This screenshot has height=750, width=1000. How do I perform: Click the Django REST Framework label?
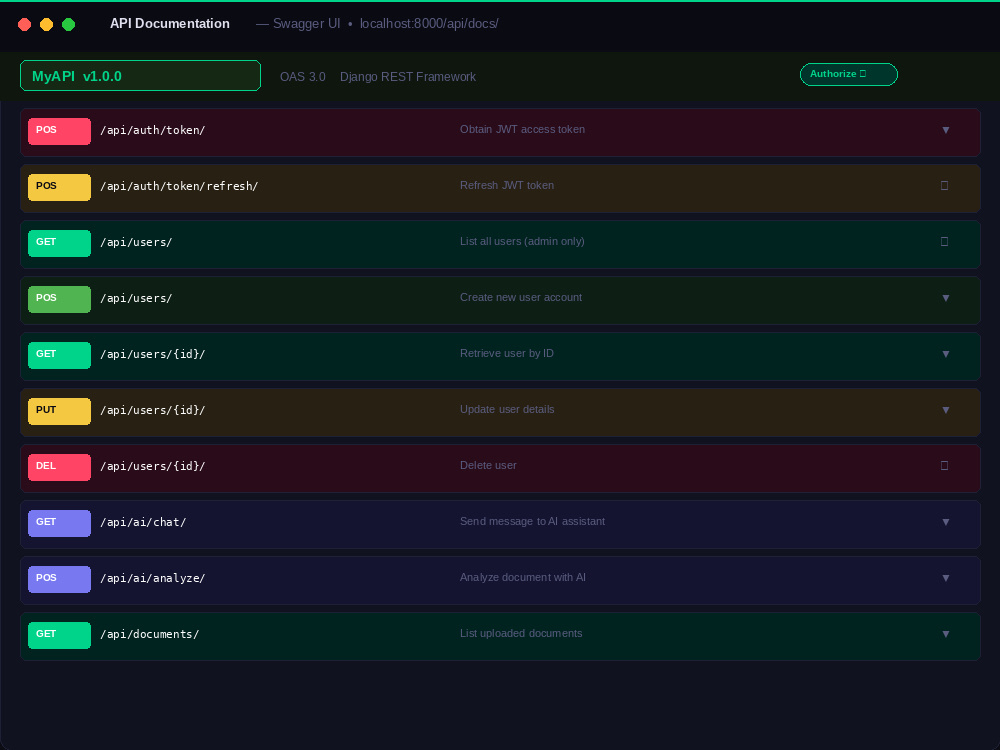tap(408, 77)
